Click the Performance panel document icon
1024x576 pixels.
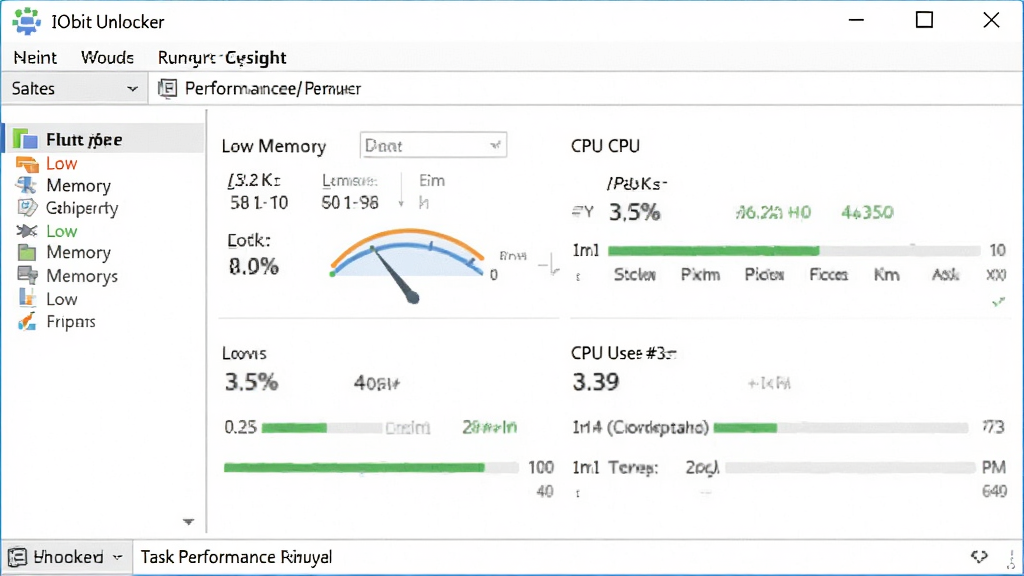[167, 88]
